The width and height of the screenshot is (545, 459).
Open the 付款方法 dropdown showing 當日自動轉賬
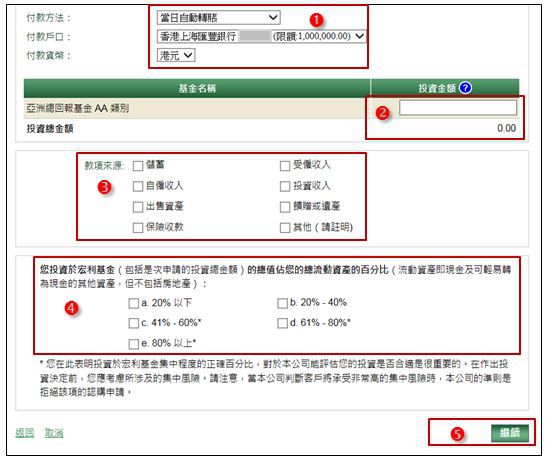tap(219, 17)
